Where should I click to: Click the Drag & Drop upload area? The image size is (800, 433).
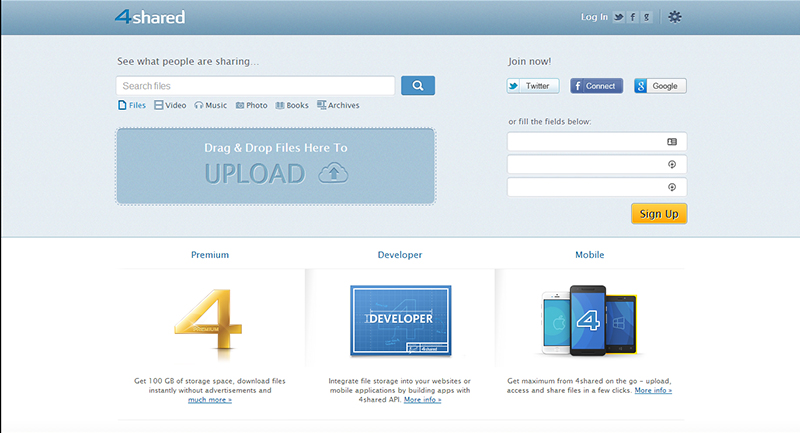(x=276, y=166)
